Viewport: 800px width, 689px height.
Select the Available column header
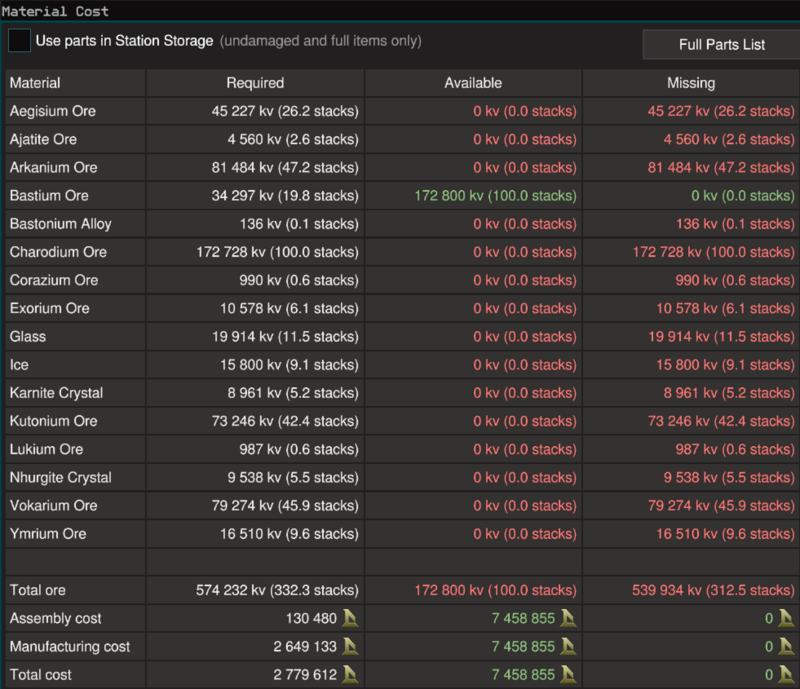pyautogui.click(x=473, y=83)
